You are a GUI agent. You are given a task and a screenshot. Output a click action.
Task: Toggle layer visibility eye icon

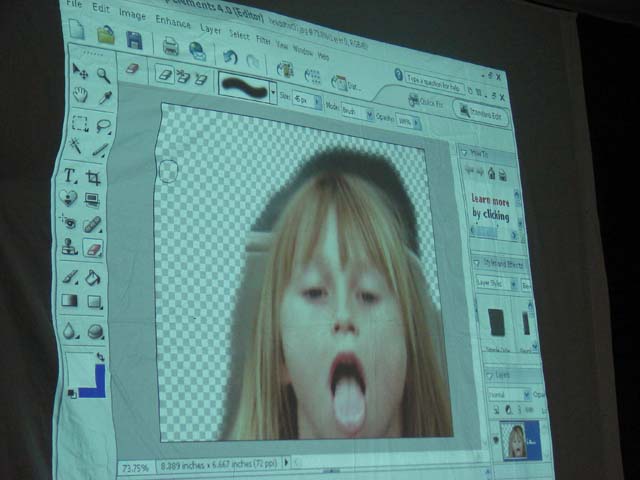coord(495,439)
